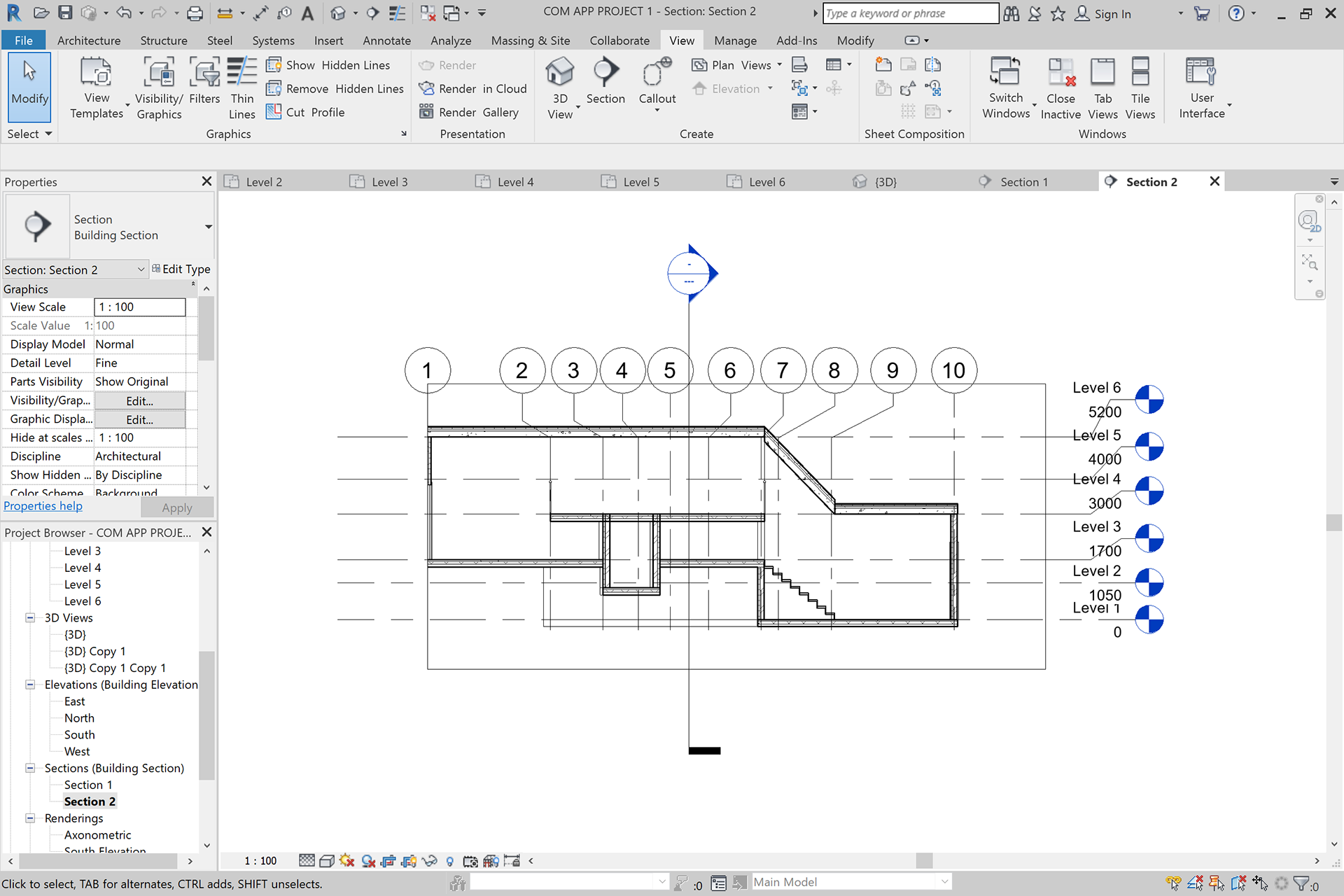Switch to the Annotate ribbon tab
Viewport: 1344px width, 896px height.
point(386,41)
